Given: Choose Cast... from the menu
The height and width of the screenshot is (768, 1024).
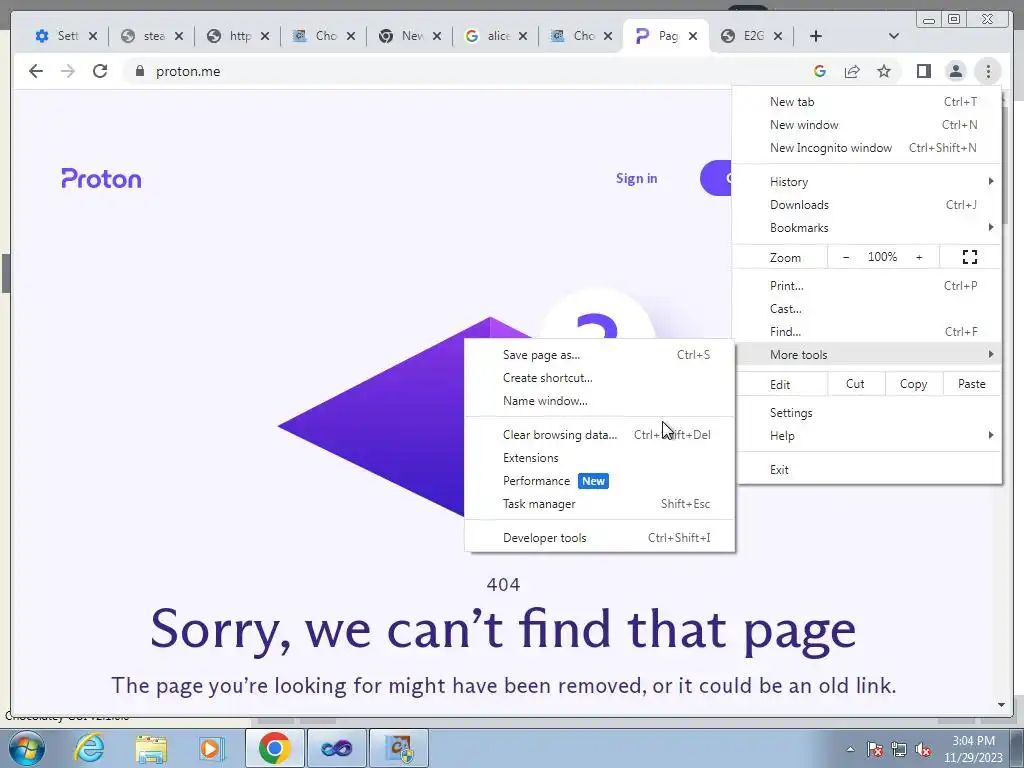Looking at the screenshot, I should tap(869, 309).
